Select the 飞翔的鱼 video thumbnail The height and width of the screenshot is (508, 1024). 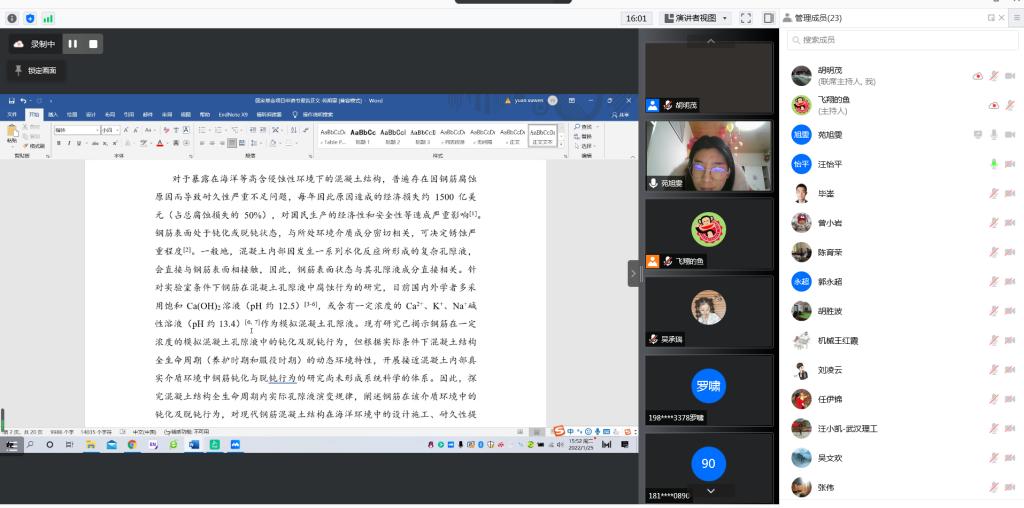(708, 234)
